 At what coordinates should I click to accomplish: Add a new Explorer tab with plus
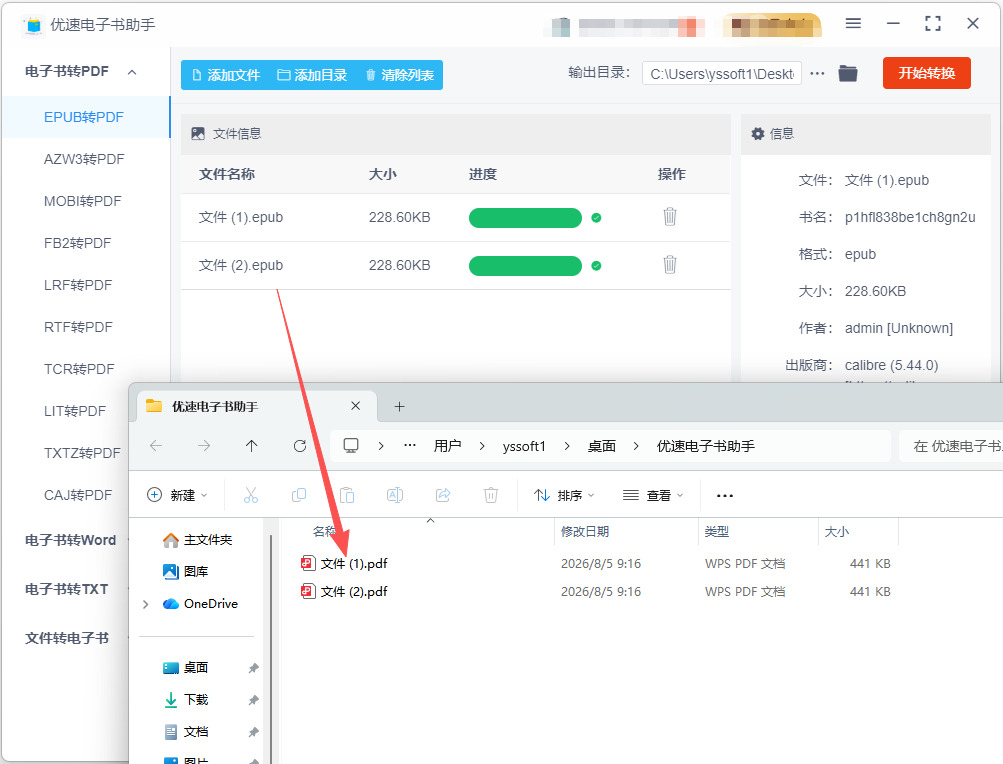tap(399, 406)
